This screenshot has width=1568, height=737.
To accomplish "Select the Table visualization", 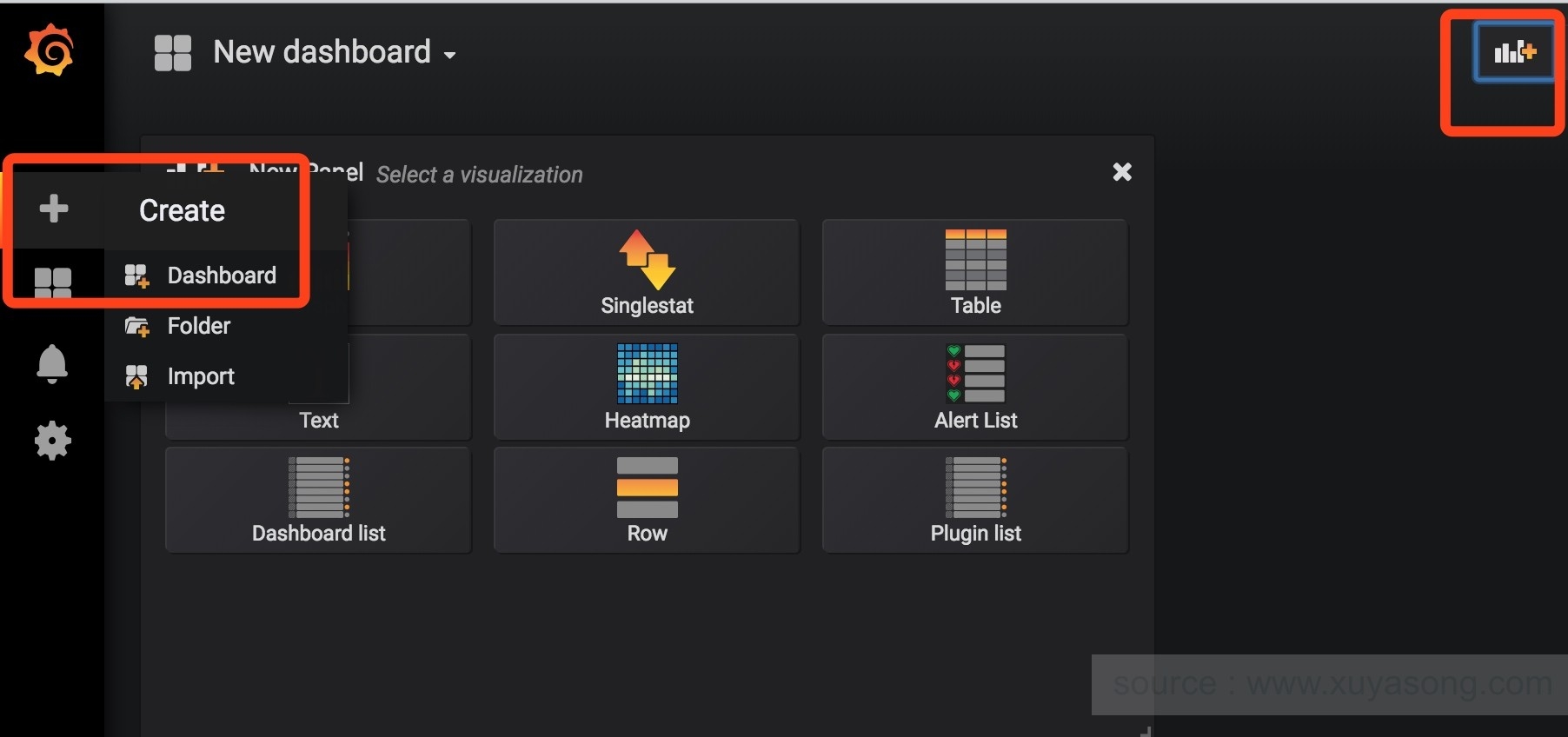I will pos(975,273).
